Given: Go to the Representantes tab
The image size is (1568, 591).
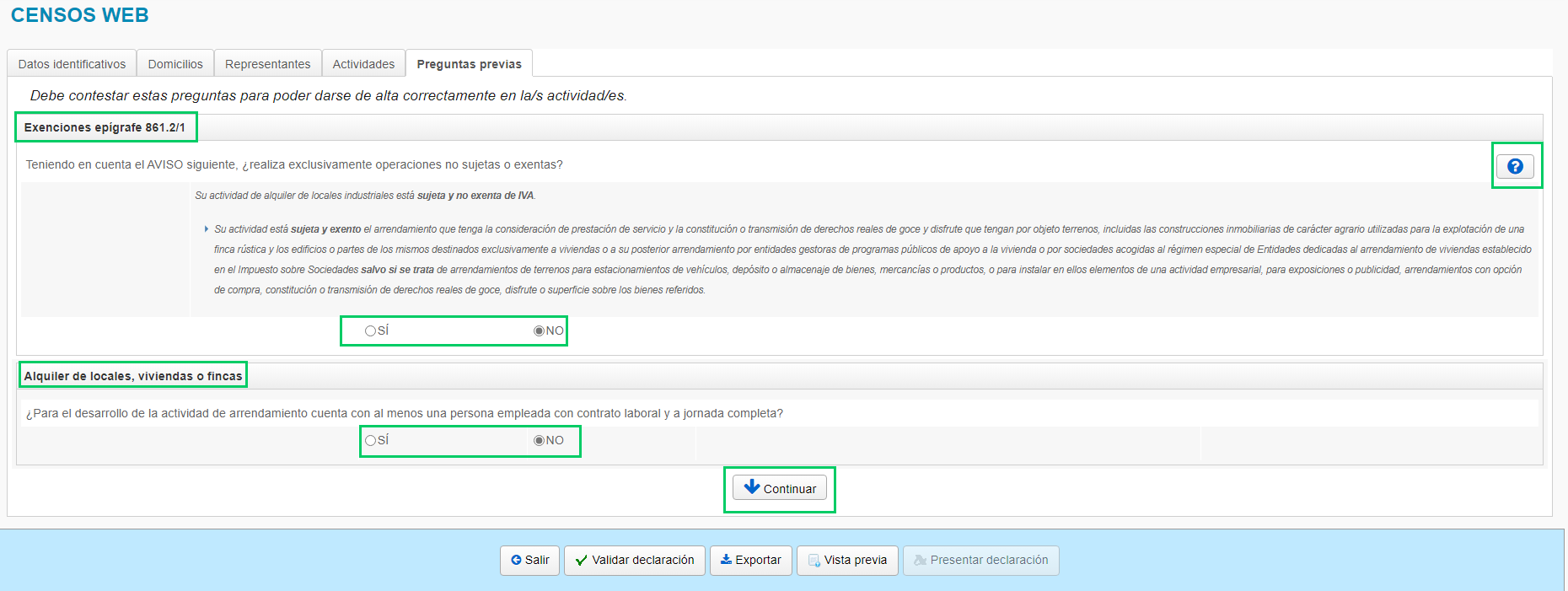Looking at the screenshot, I should click(x=267, y=64).
